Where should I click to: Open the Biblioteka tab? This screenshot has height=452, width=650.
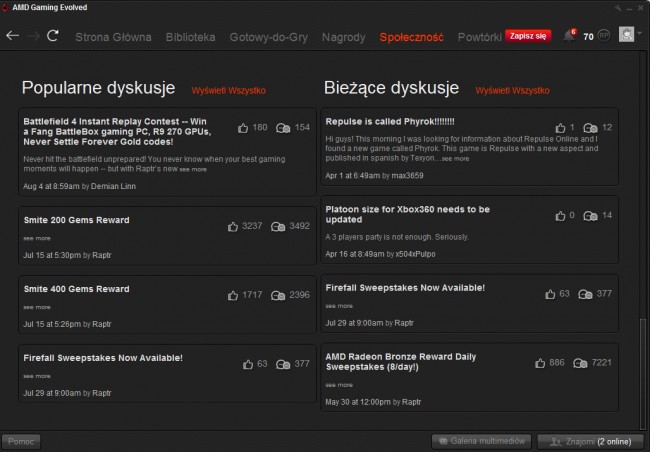coord(190,37)
